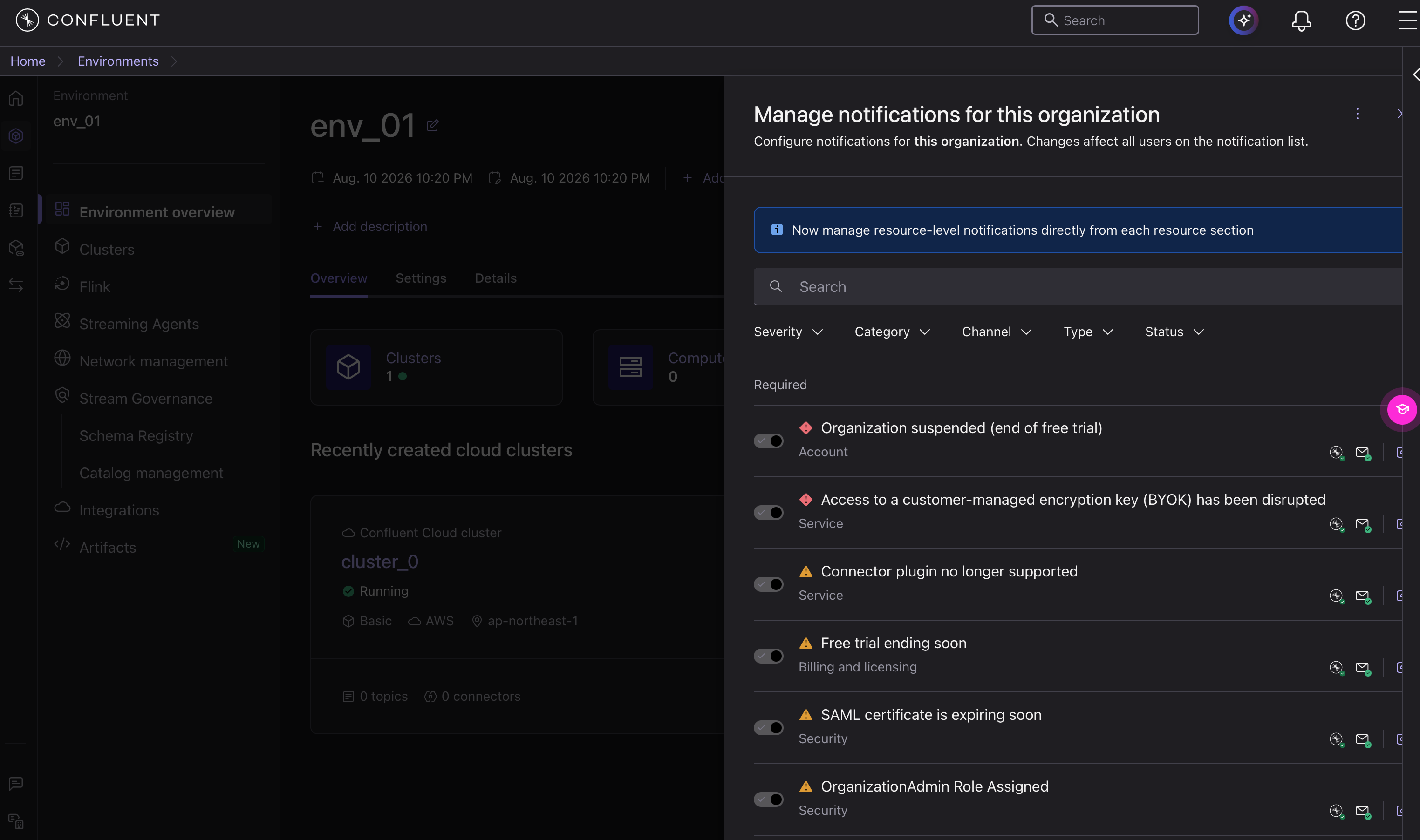
Task: Switch to the Settings tab
Action: [x=421, y=278]
